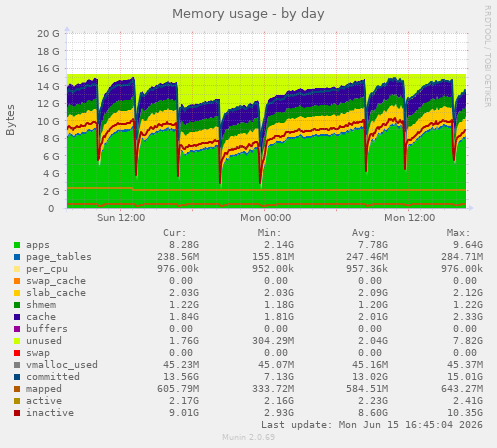Click the 'inactive' legend label
This screenshot has width=497, height=448.
50,413
